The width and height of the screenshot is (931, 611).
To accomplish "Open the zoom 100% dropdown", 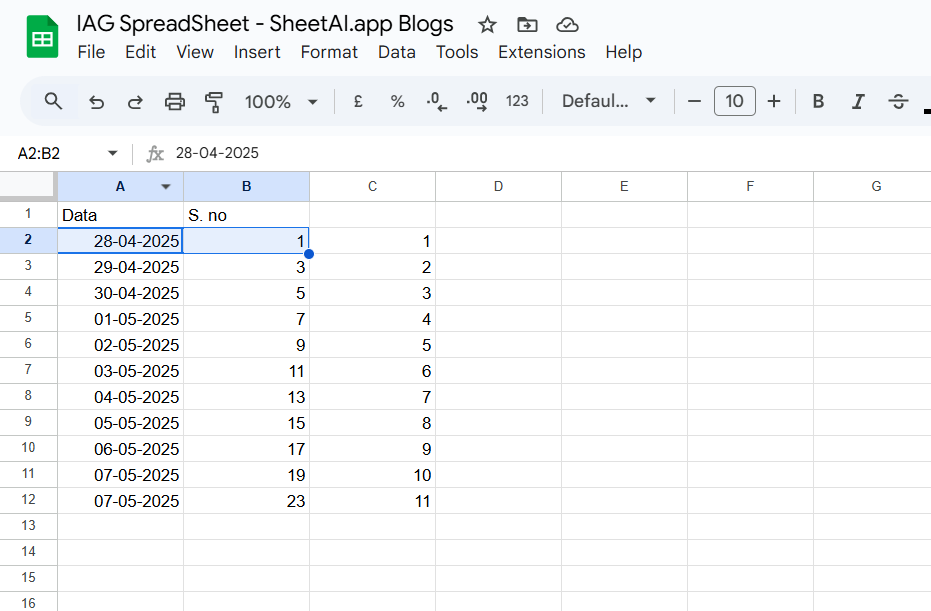I will [281, 102].
